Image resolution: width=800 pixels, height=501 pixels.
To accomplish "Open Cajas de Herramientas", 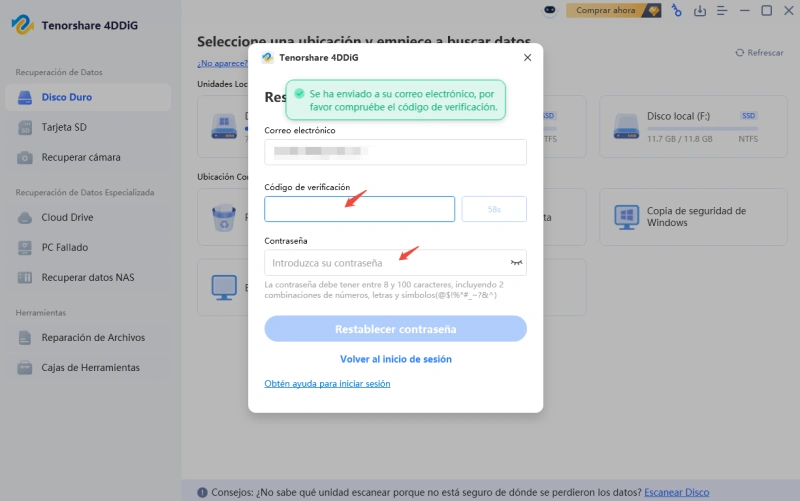I will [88, 367].
